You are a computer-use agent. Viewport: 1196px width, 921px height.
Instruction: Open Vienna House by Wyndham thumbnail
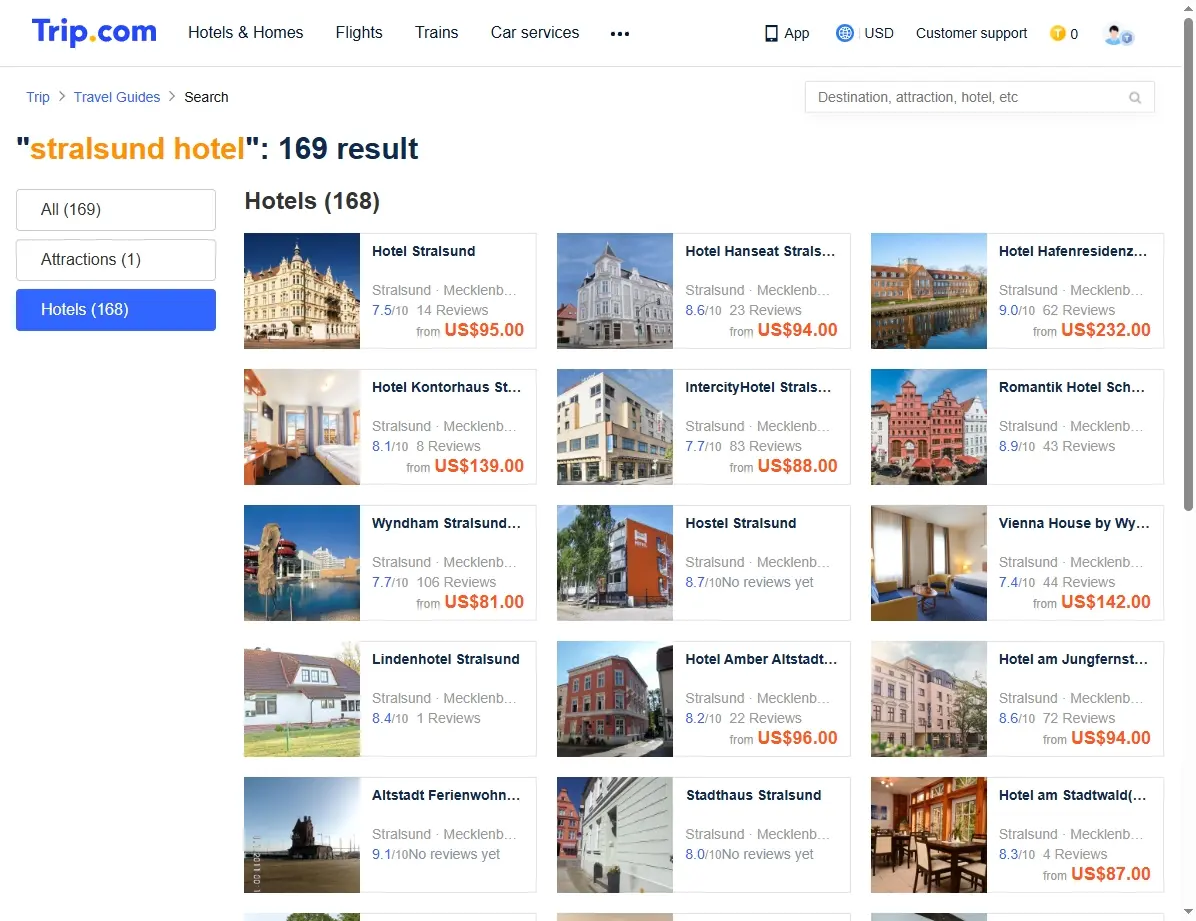tap(928, 562)
